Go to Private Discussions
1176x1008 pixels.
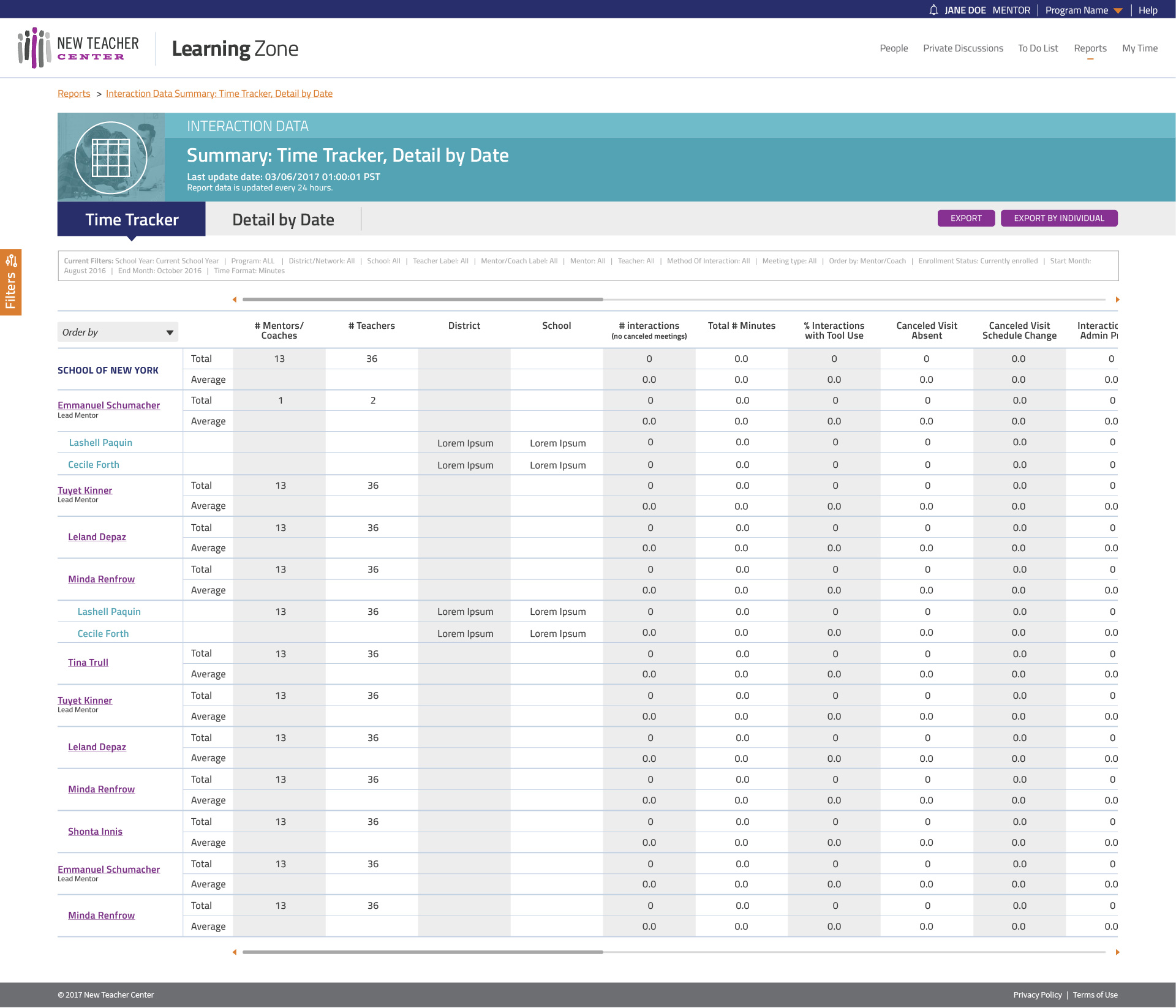(963, 48)
